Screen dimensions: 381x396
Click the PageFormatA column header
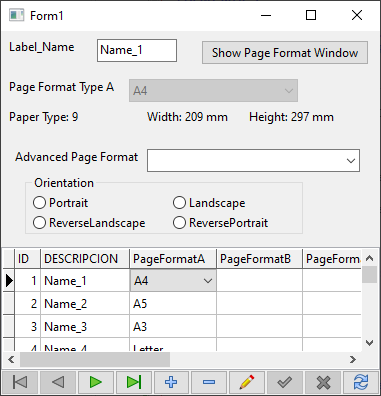click(173, 259)
